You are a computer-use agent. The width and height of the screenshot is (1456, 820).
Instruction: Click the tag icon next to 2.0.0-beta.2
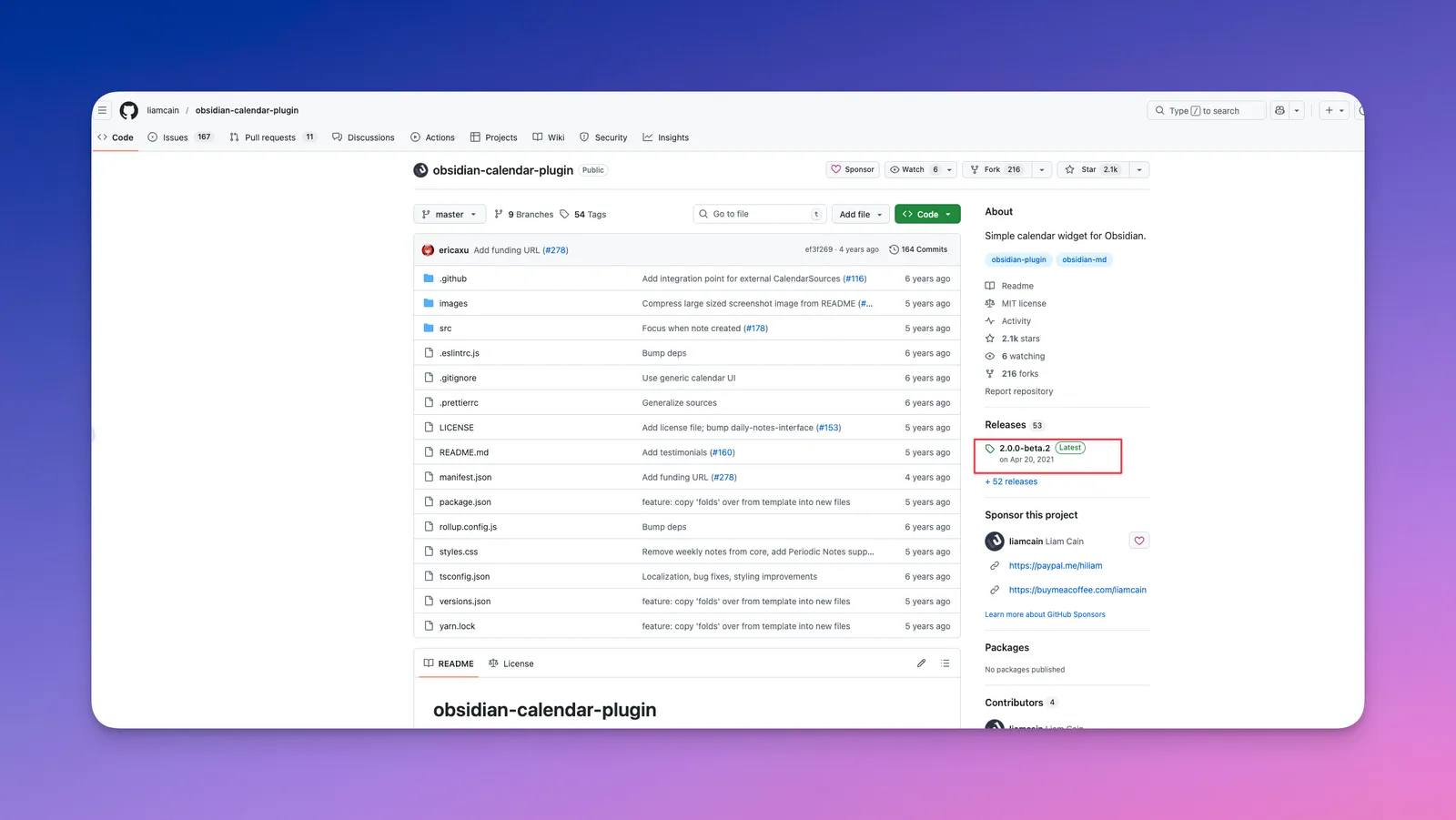[990, 449]
